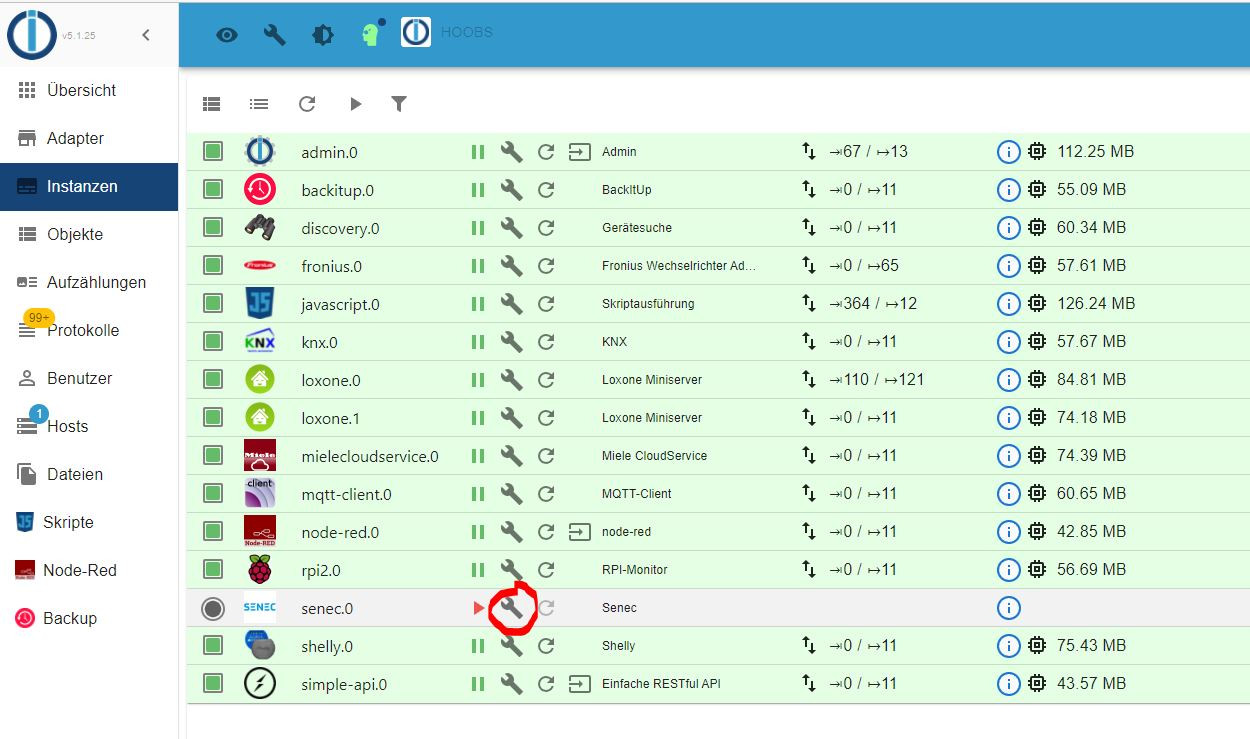The height and width of the screenshot is (739, 1250).
Task: Reload instances with toolbar refresh icon
Action: coord(307,104)
